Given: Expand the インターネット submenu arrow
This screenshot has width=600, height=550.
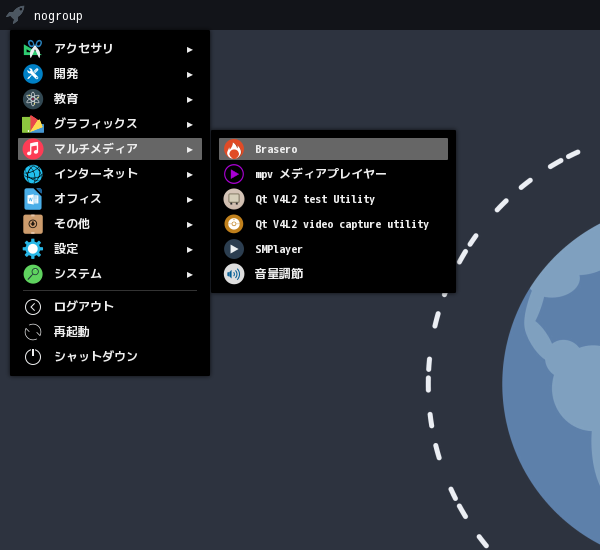Looking at the screenshot, I should 189,175.
